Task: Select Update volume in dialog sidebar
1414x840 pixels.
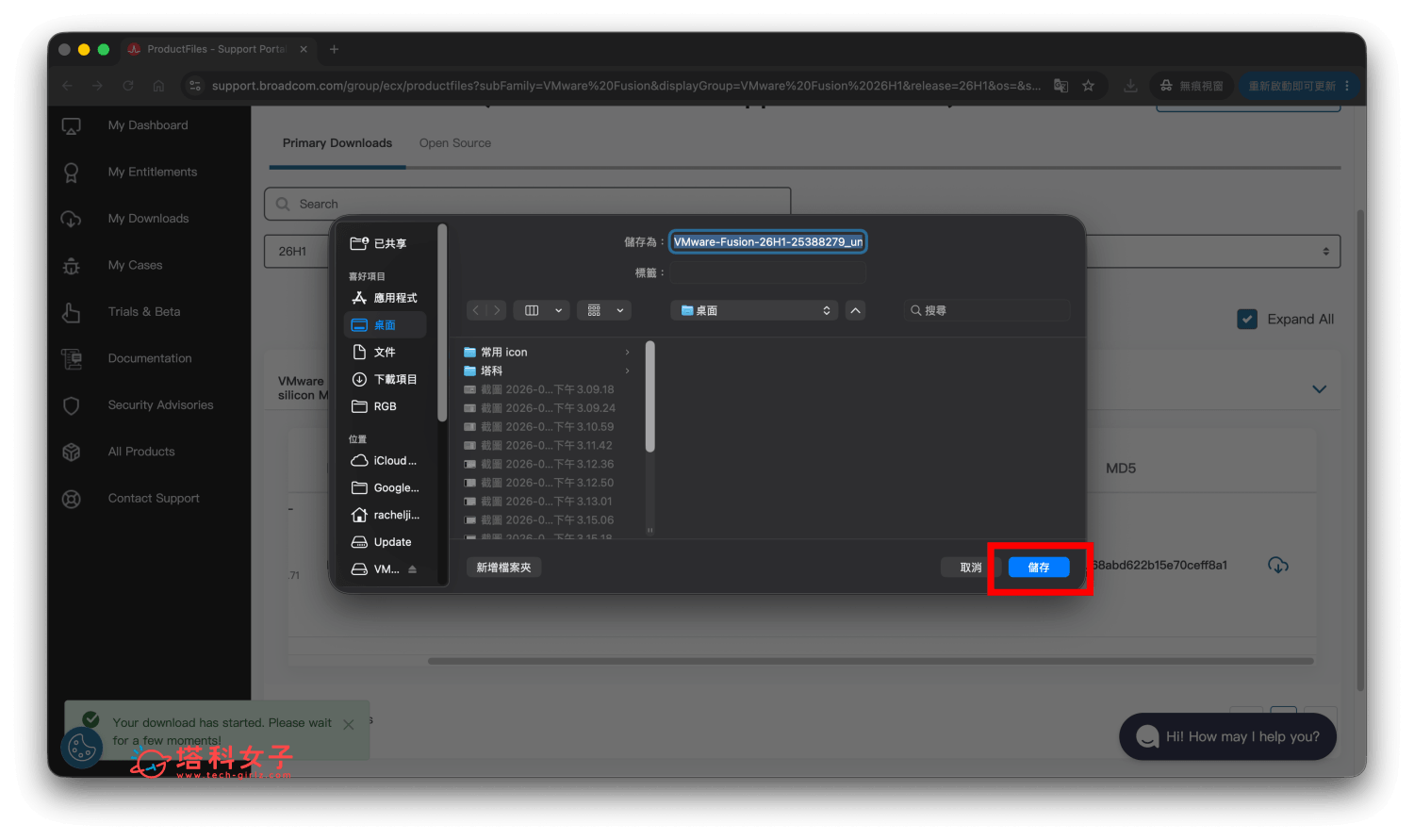Action: [386, 543]
